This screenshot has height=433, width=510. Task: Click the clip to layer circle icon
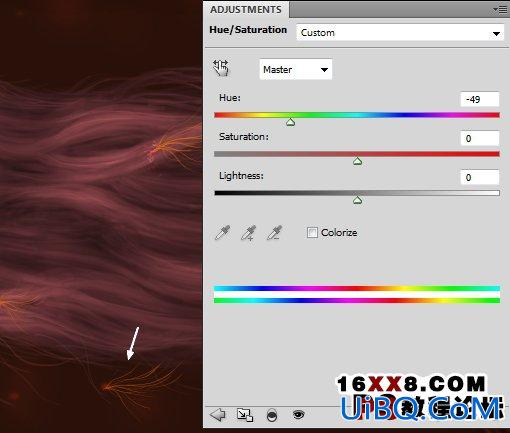pyautogui.click(x=272, y=415)
